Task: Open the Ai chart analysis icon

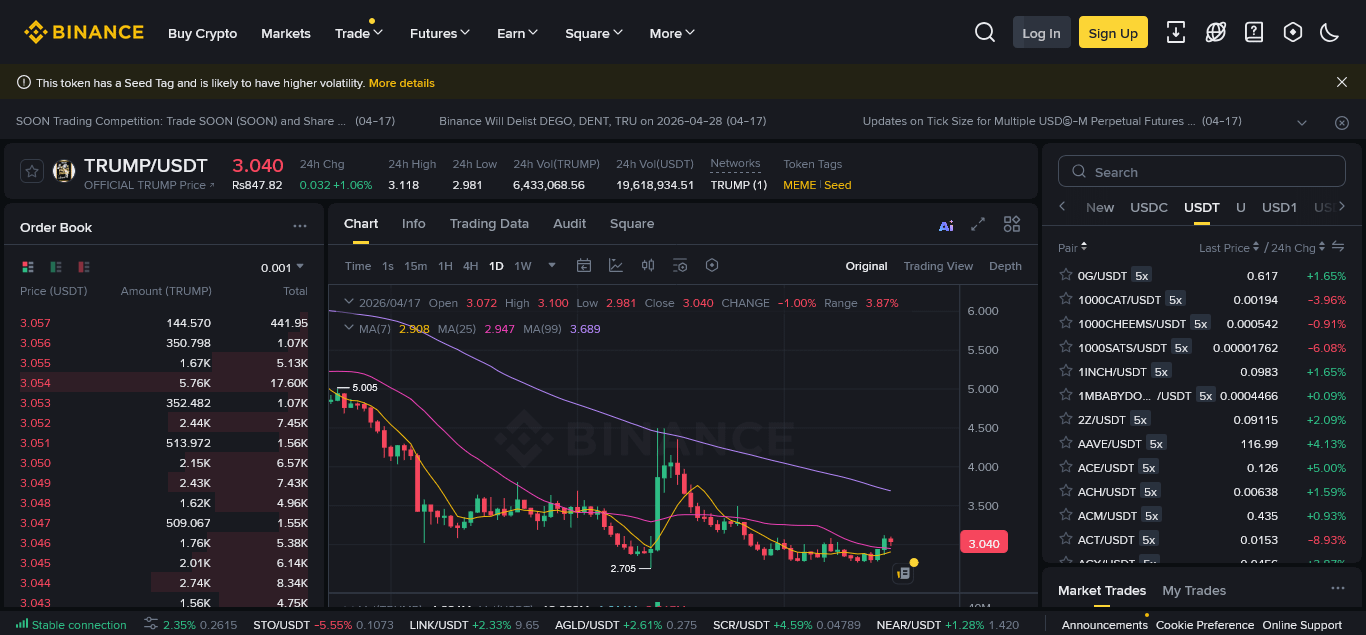Action: pyautogui.click(x=946, y=225)
